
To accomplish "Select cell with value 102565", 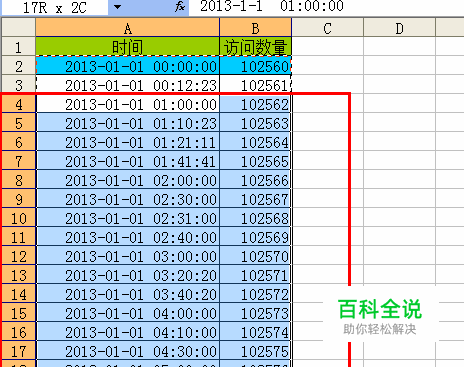I will point(256,161).
